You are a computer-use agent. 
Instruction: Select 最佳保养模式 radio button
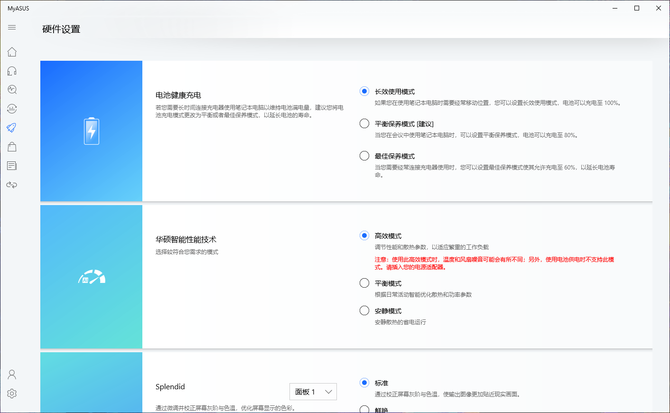point(364,156)
